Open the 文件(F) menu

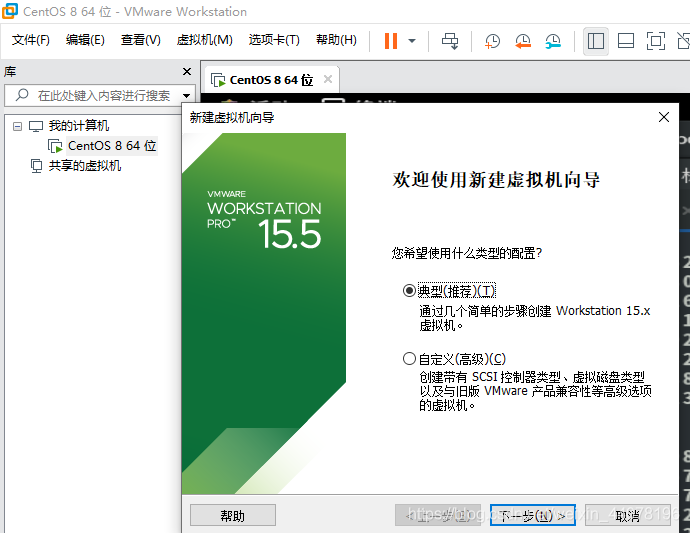[30, 40]
